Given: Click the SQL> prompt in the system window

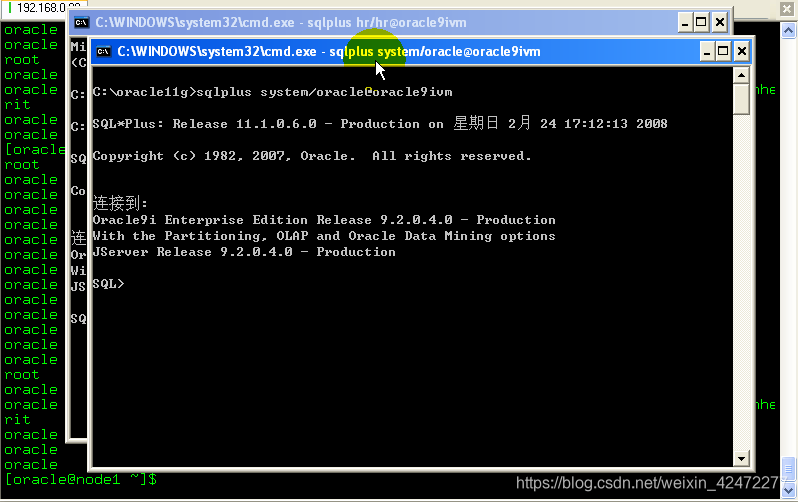Looking at the screenshot, I should tap(108, 284).
